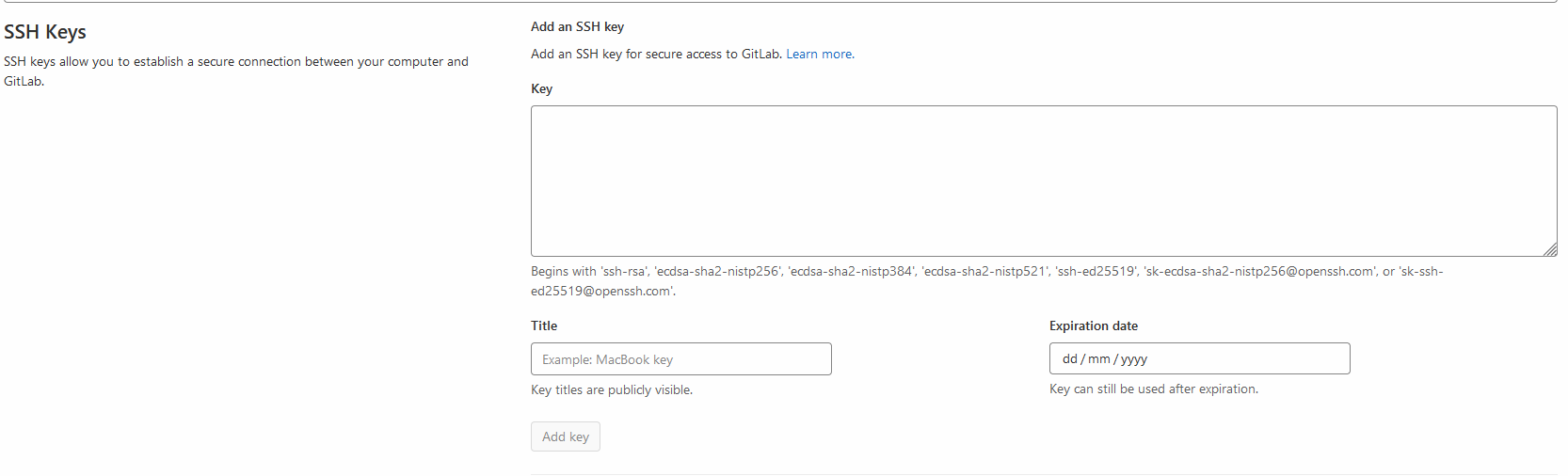Focus the large Key text area
Viewport: 1568px width, 476px height.
pos(1043,181)
